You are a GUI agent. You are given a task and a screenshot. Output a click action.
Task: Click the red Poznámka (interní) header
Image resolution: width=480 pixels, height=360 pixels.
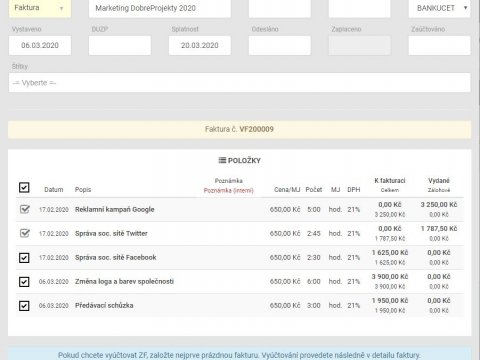pos(229,191)
